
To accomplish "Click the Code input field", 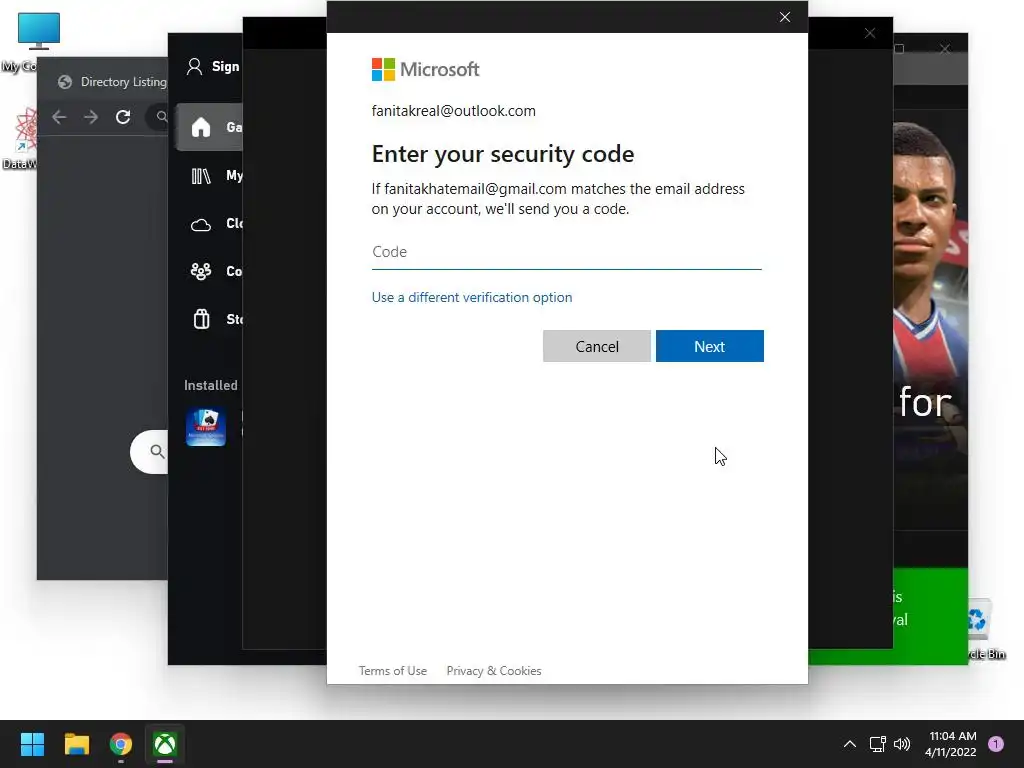I will tap(566, 252).
